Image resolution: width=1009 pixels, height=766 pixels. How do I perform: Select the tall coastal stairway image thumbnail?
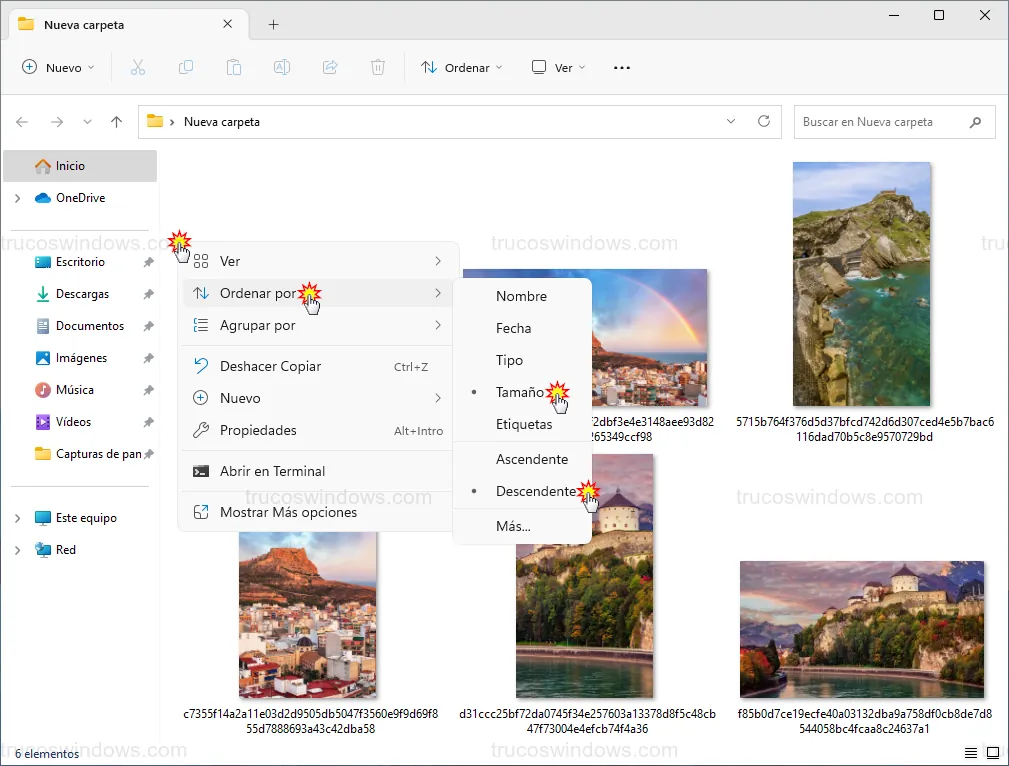(861, 284)
